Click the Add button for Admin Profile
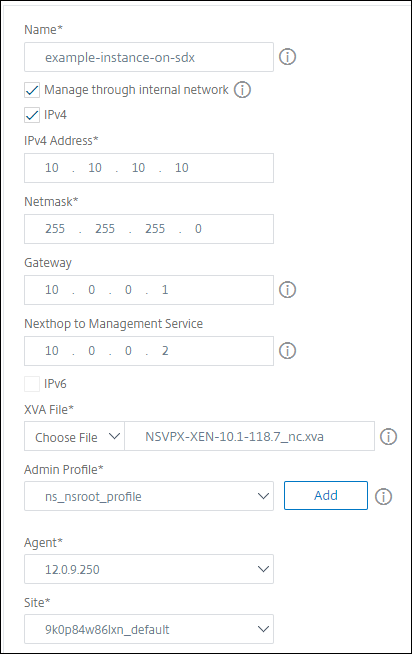This screenshot has width=412, height=654. tap(326, 496)
